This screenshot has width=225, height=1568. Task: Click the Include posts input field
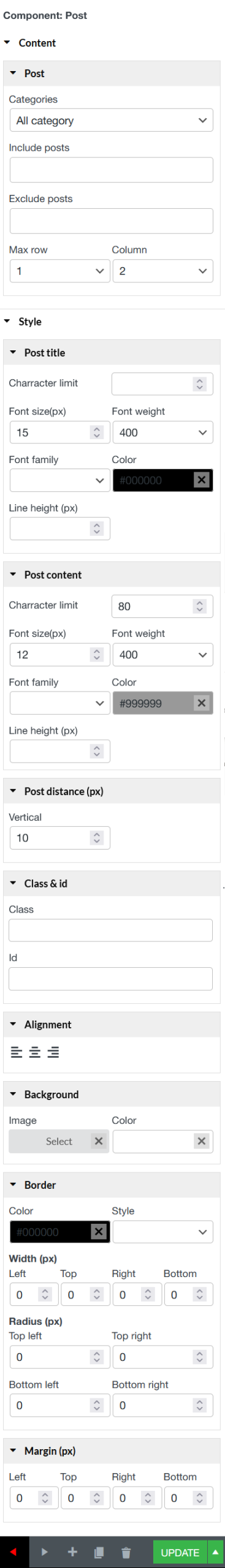coord(112,170)
